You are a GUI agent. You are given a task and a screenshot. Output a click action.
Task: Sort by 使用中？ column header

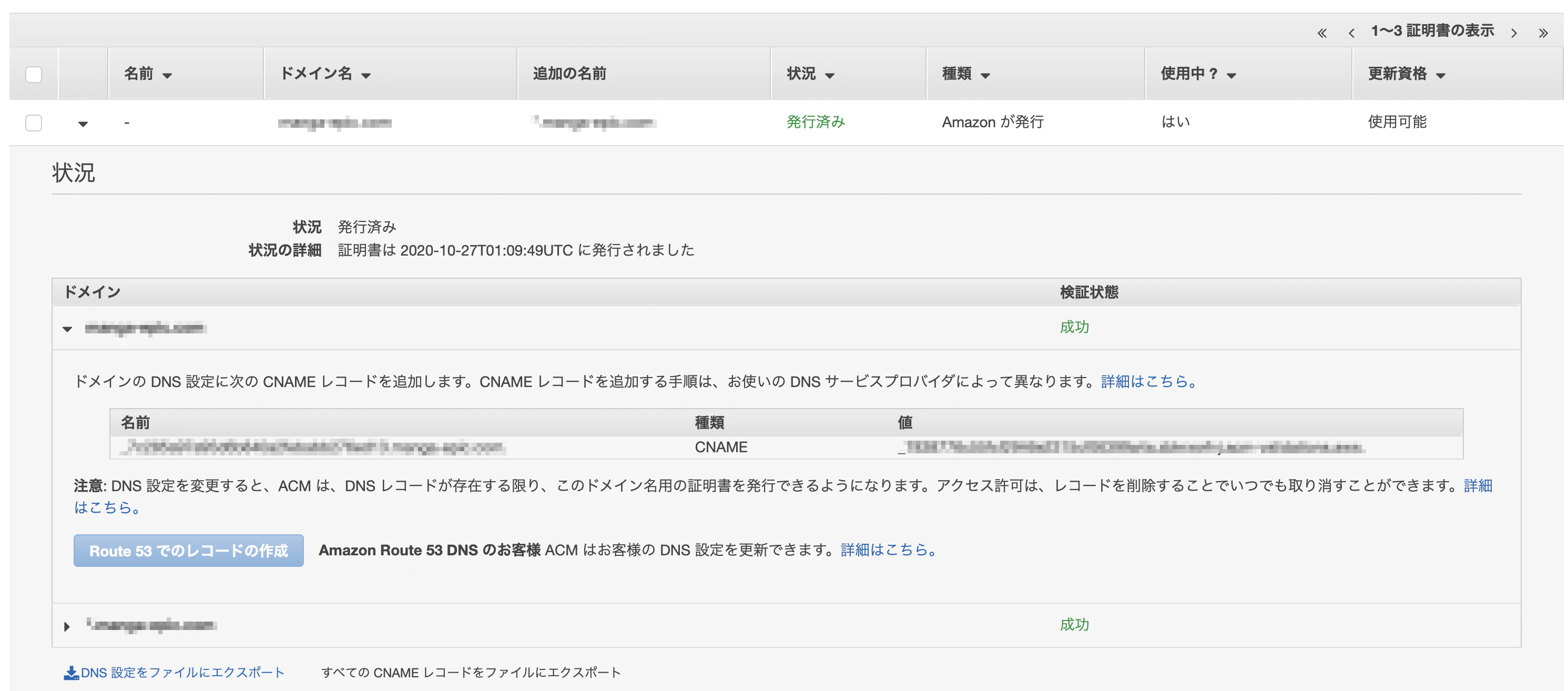1198,74
